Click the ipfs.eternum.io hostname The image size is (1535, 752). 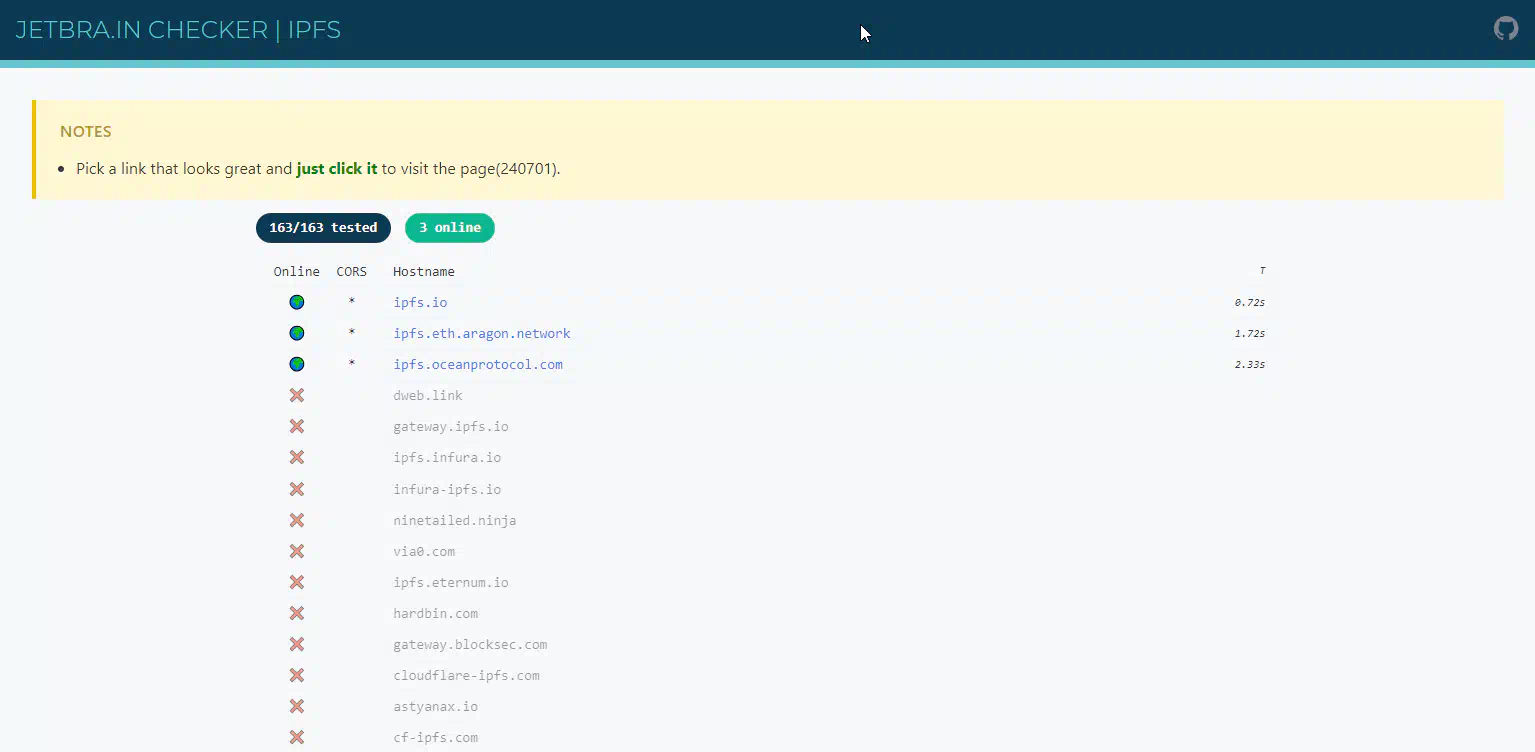coord(451,582)
